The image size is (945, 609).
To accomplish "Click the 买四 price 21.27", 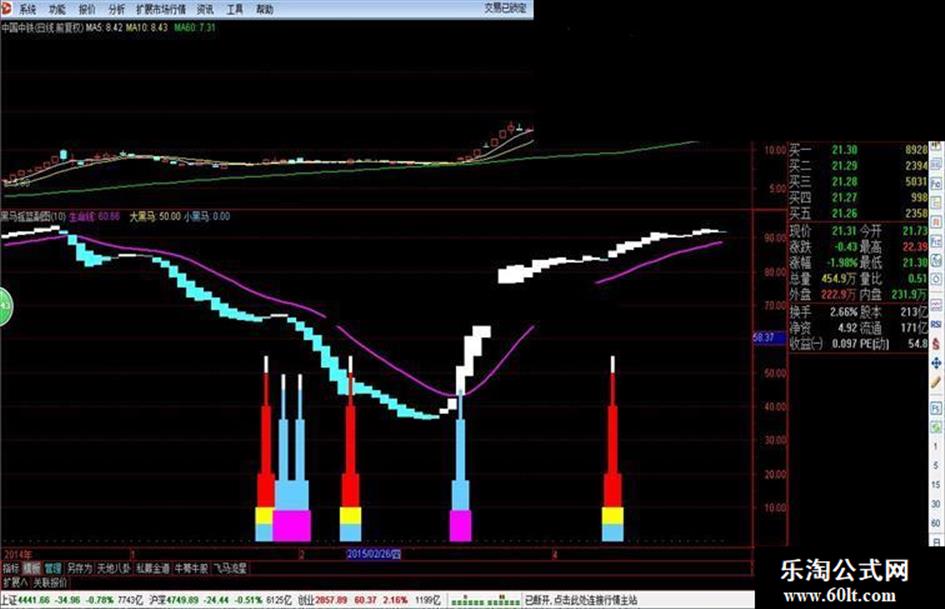I will tap(844, 198).
